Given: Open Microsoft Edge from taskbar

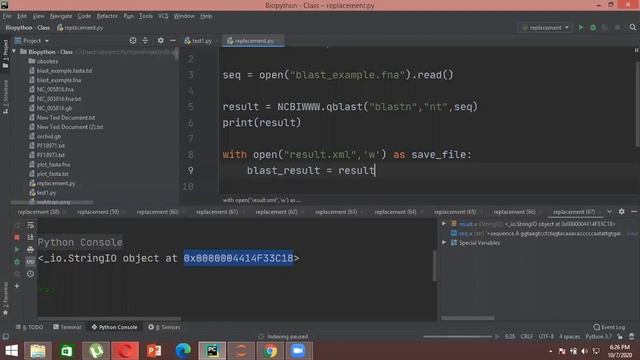Looking at the screenshot, I should click(x=183, y=351).
